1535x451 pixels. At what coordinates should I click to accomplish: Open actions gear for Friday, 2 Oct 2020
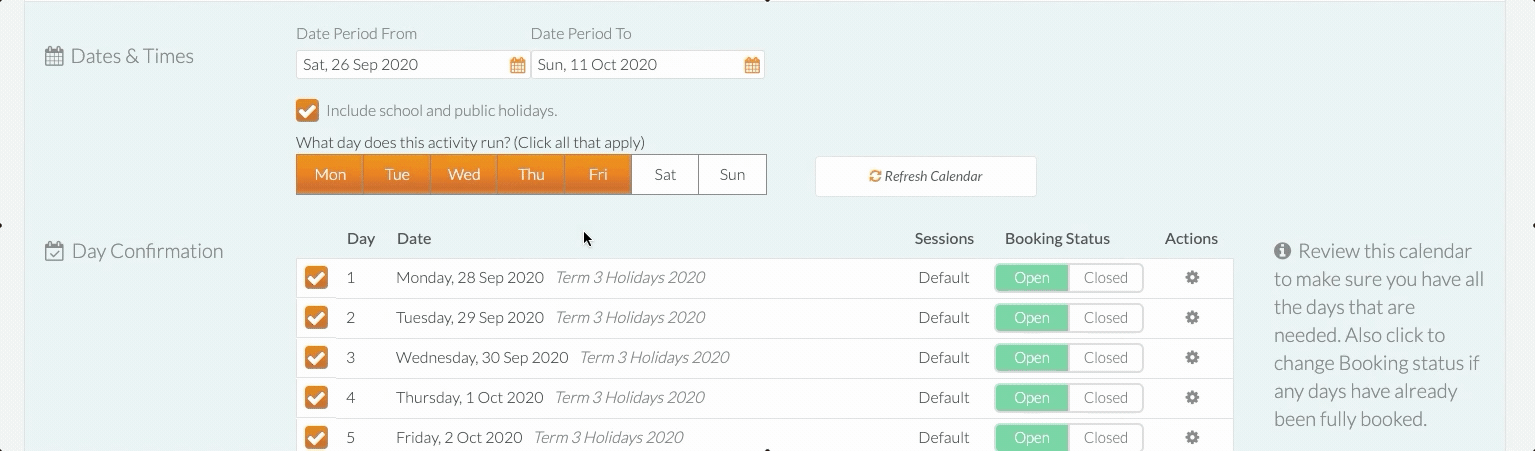1192,437
